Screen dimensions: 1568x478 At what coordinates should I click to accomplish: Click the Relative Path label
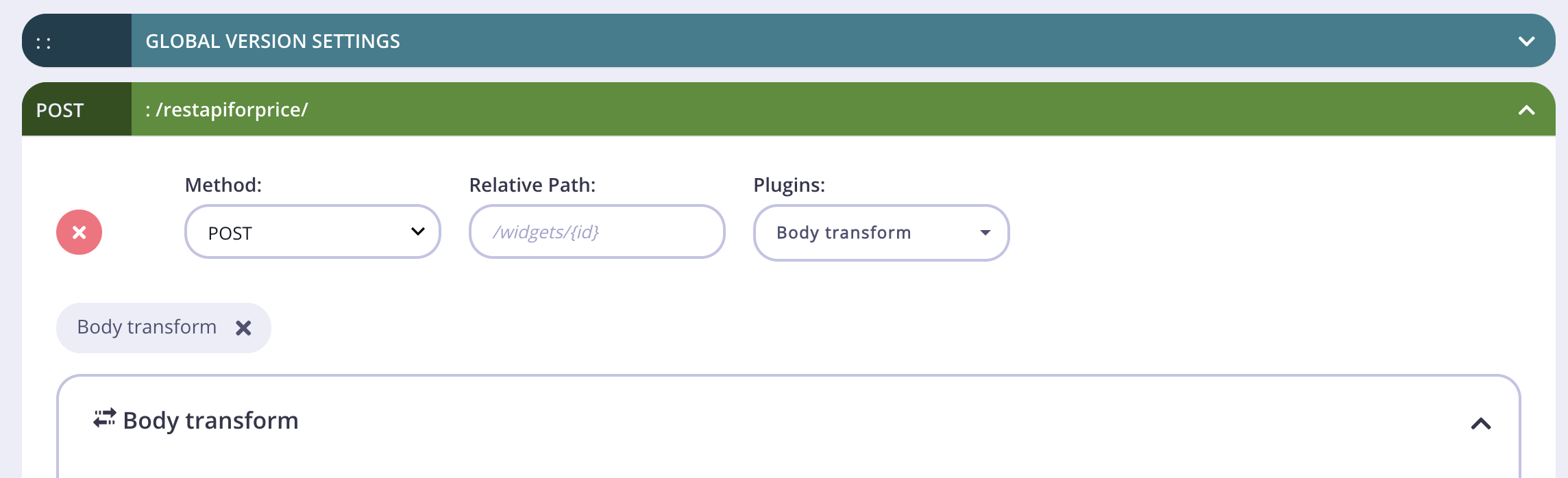pos(532,185)
